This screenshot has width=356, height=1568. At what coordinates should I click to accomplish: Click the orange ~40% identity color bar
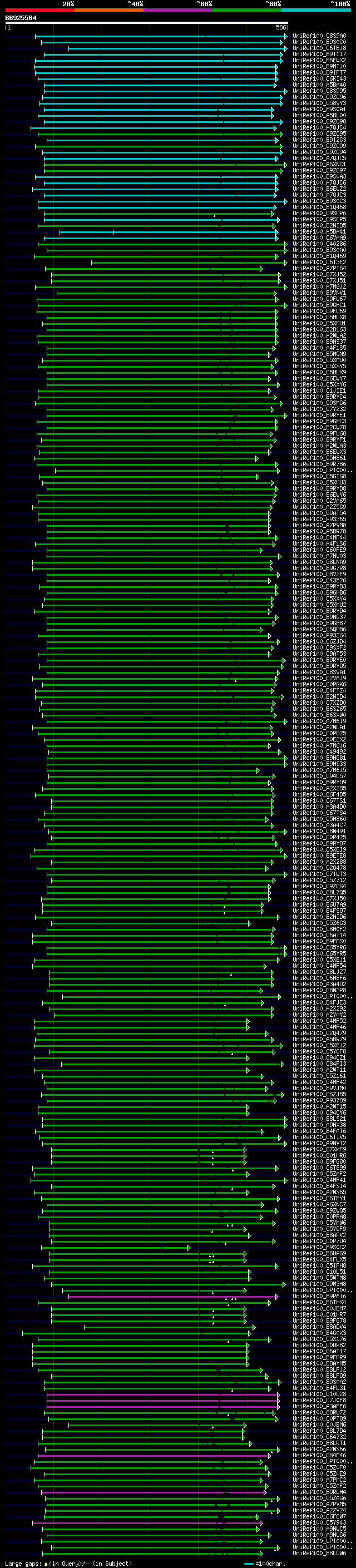pyautogui.click(x=109, y=10)
